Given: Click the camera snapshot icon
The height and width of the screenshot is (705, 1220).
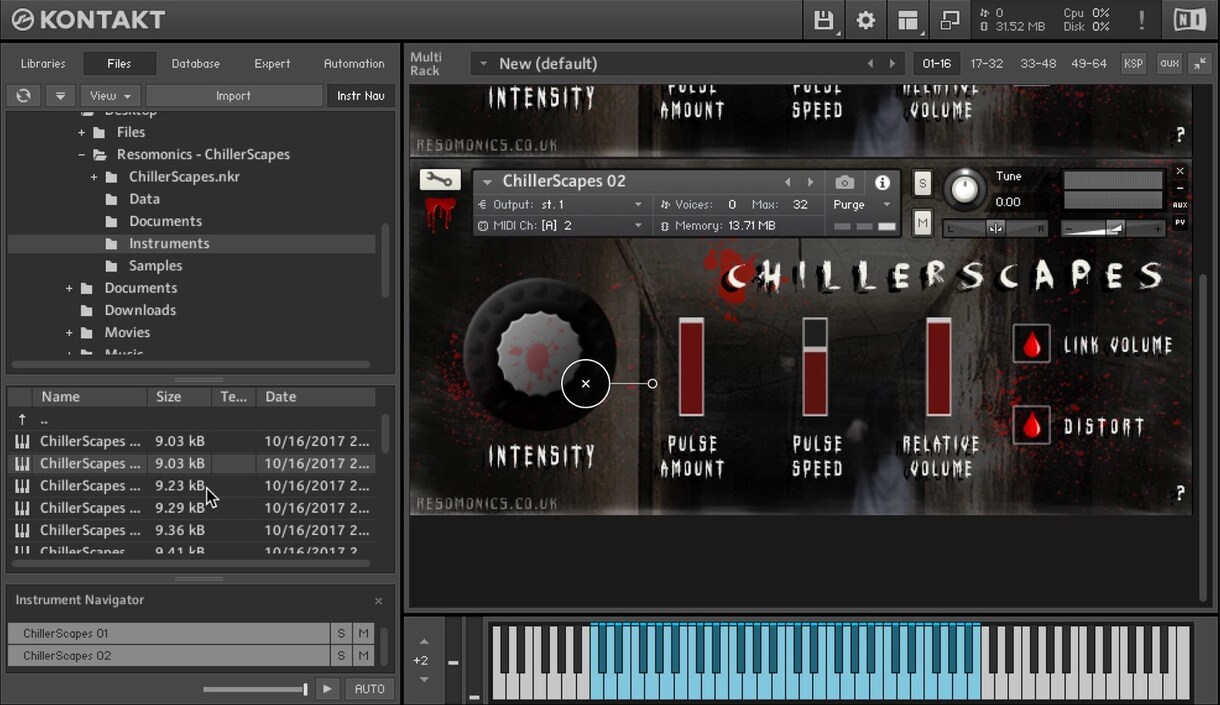Looking at the screenshot, I should [x=845, y=182].
